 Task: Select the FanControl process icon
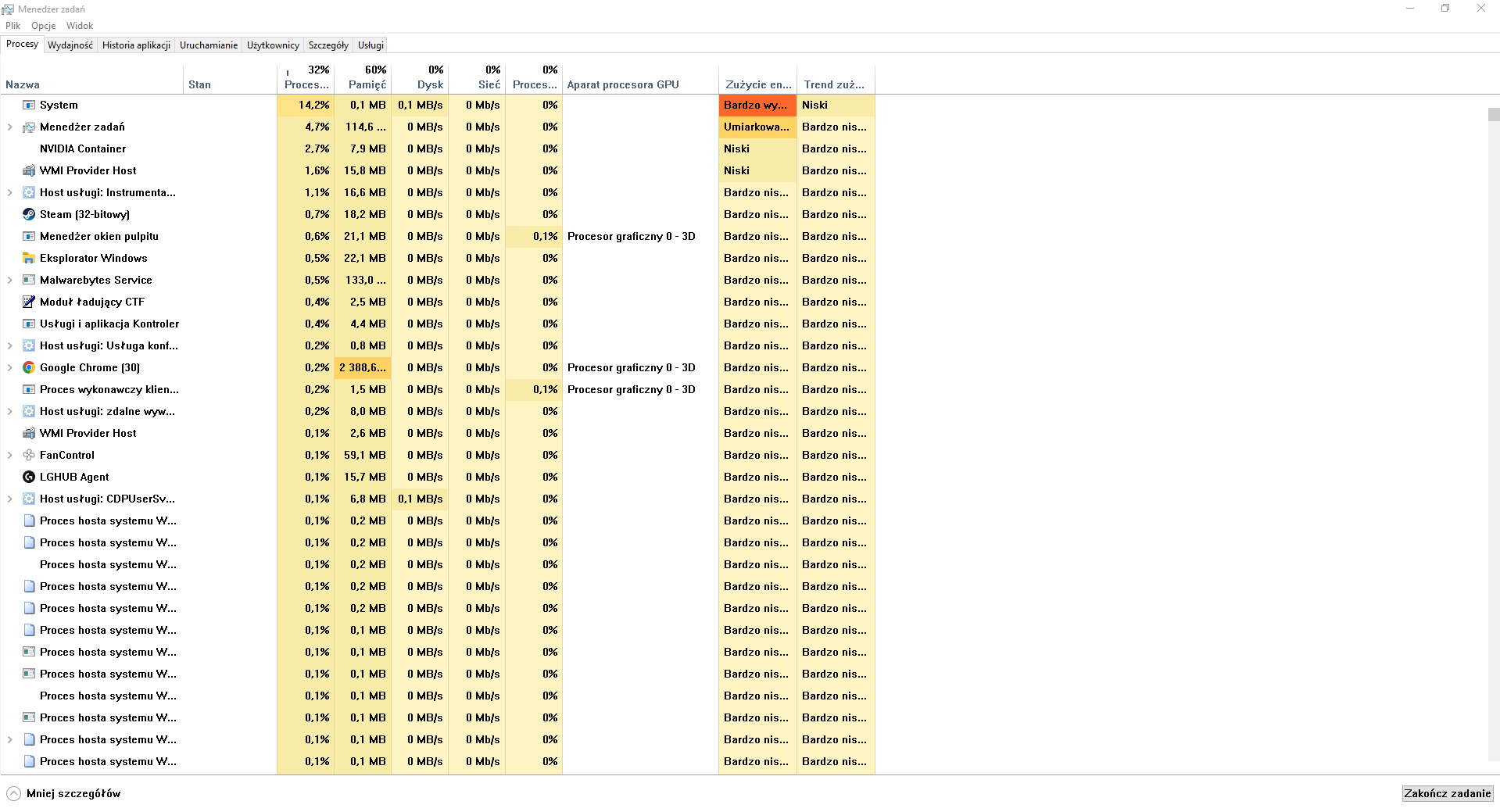click(x=29, y=455)
